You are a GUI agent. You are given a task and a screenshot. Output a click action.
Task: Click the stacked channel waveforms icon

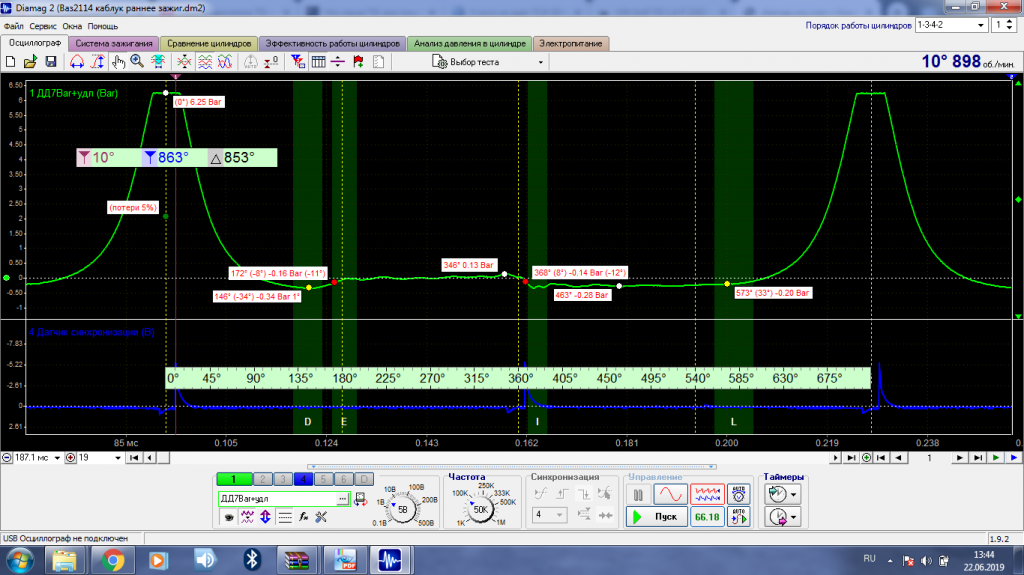205,62
